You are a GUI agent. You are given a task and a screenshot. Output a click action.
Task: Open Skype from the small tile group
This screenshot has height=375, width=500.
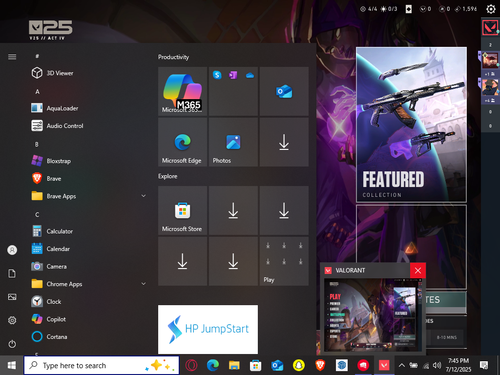(217, 75)
